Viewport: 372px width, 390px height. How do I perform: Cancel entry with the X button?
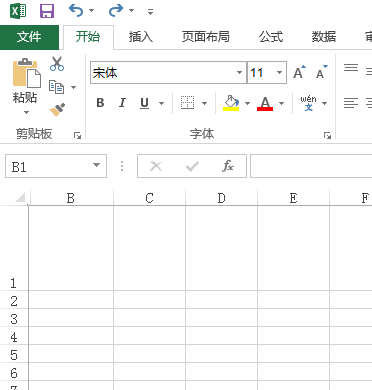[156, 166]
